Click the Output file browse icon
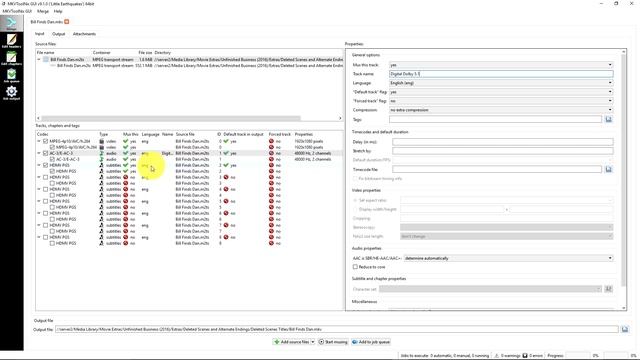The image size is (640, 360). 625,329
